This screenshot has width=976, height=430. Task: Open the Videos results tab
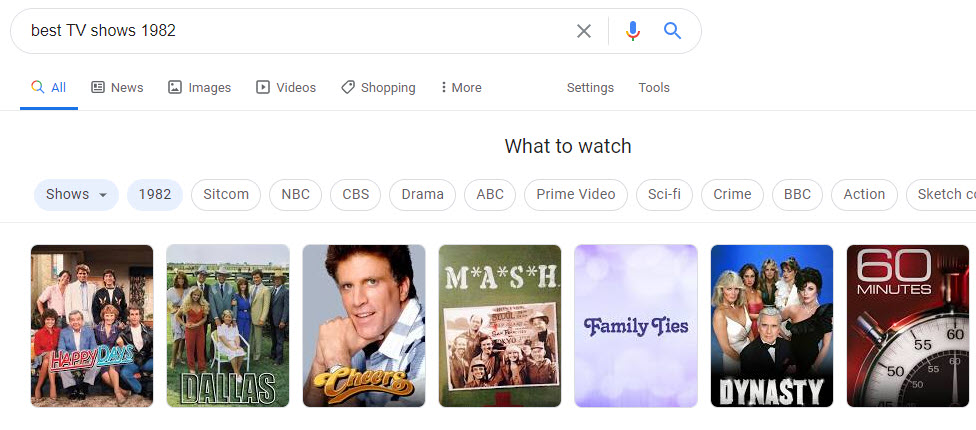[x=286, y=88]
